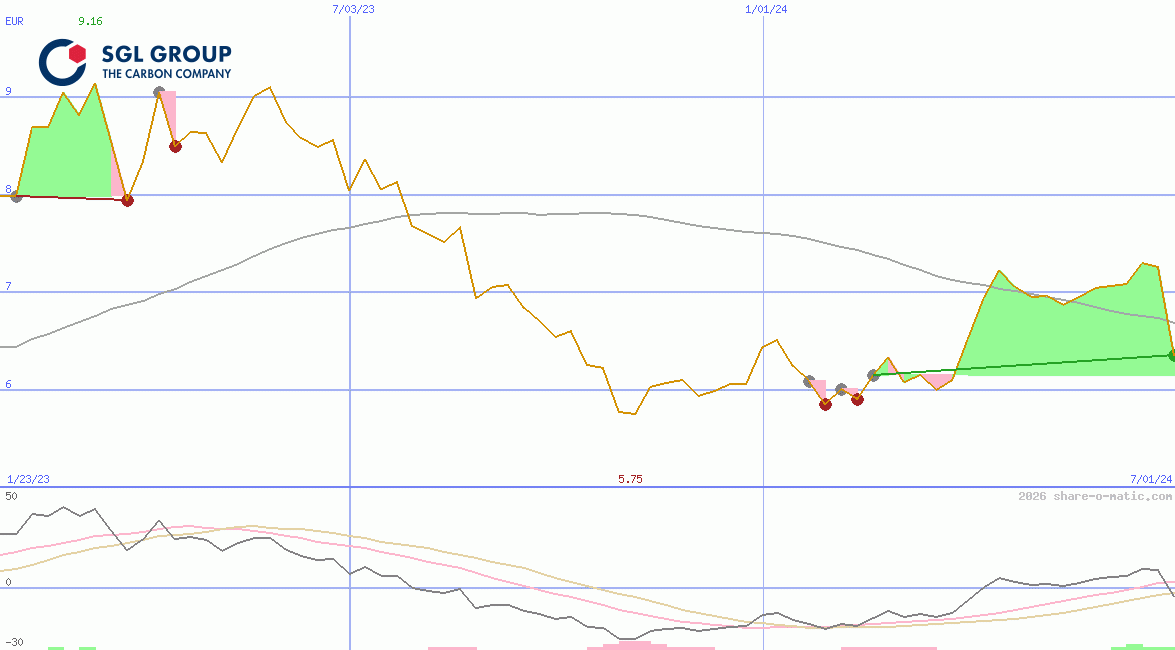Viewport: 1175px width, 650px height.
Task: Click the gray marker starting the green trend line
Action: [873, 374]
